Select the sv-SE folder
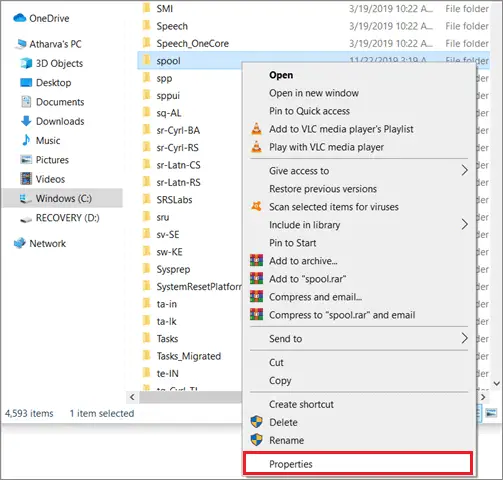Screen dimensions: 503x480 point(168,234)
